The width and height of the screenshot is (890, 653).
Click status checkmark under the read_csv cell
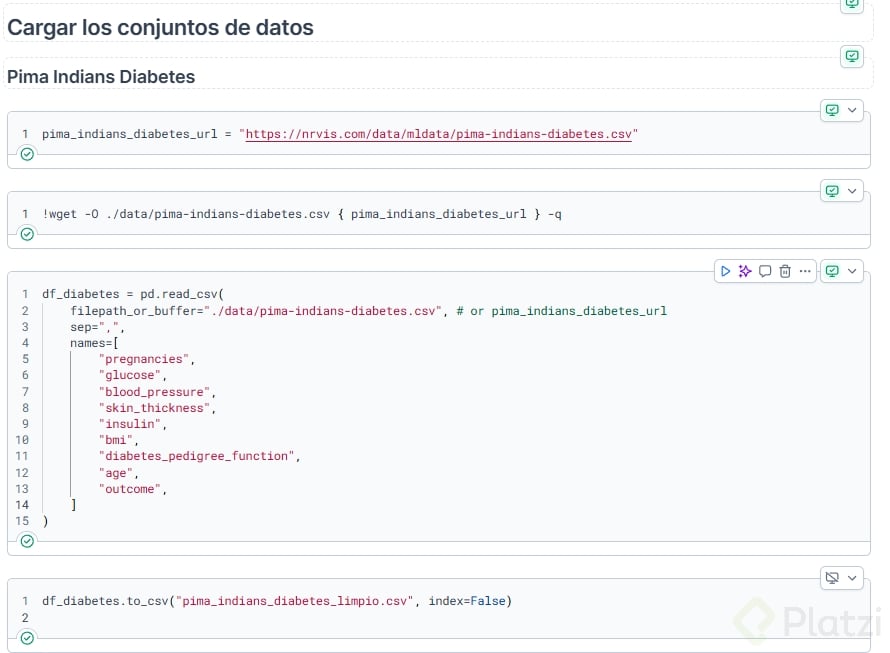27,541
